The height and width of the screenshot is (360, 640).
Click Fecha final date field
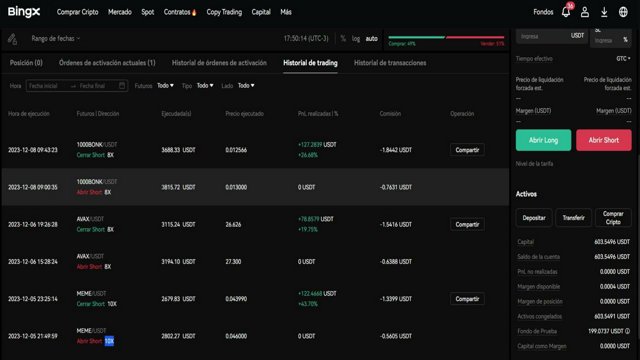[93, 86]
